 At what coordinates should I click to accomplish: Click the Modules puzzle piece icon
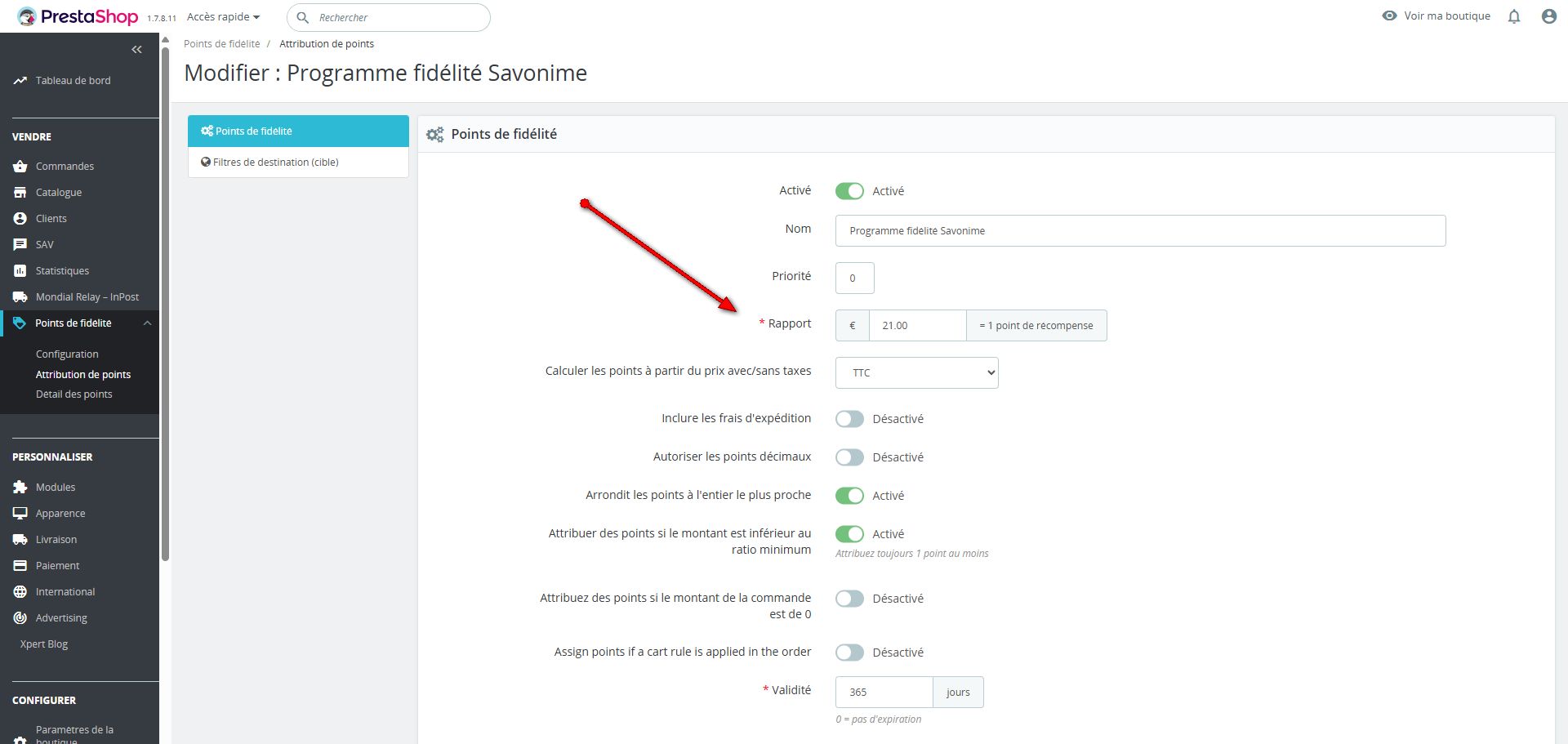(x=20, y=488)
